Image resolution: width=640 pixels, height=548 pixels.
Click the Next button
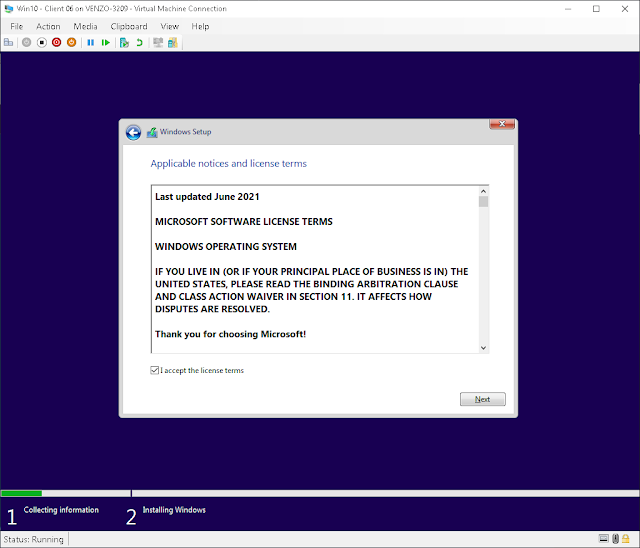click(x=482, y=399)
